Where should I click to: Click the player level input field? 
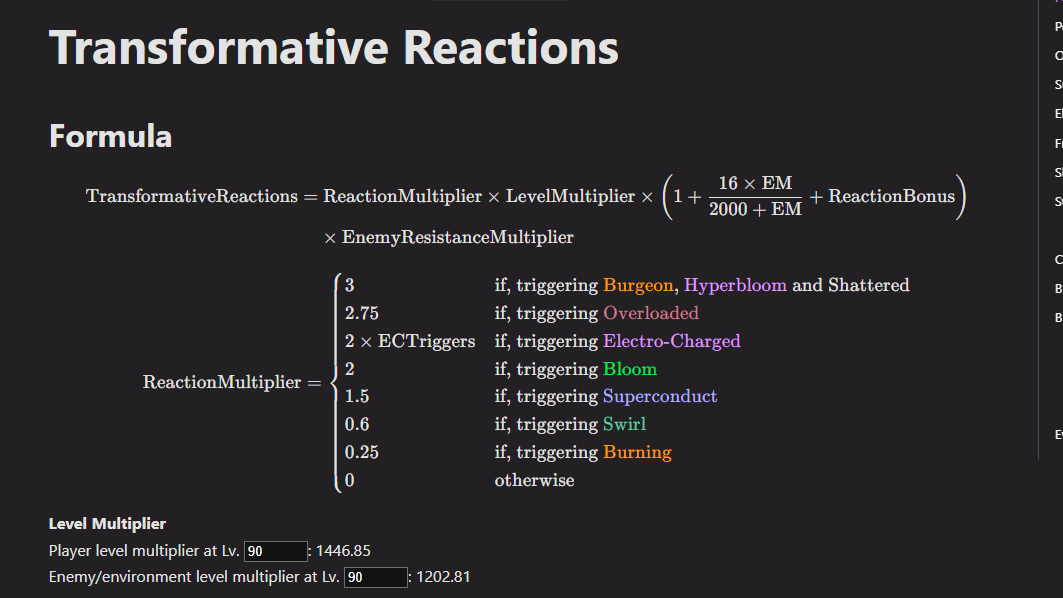pos(275,551)
